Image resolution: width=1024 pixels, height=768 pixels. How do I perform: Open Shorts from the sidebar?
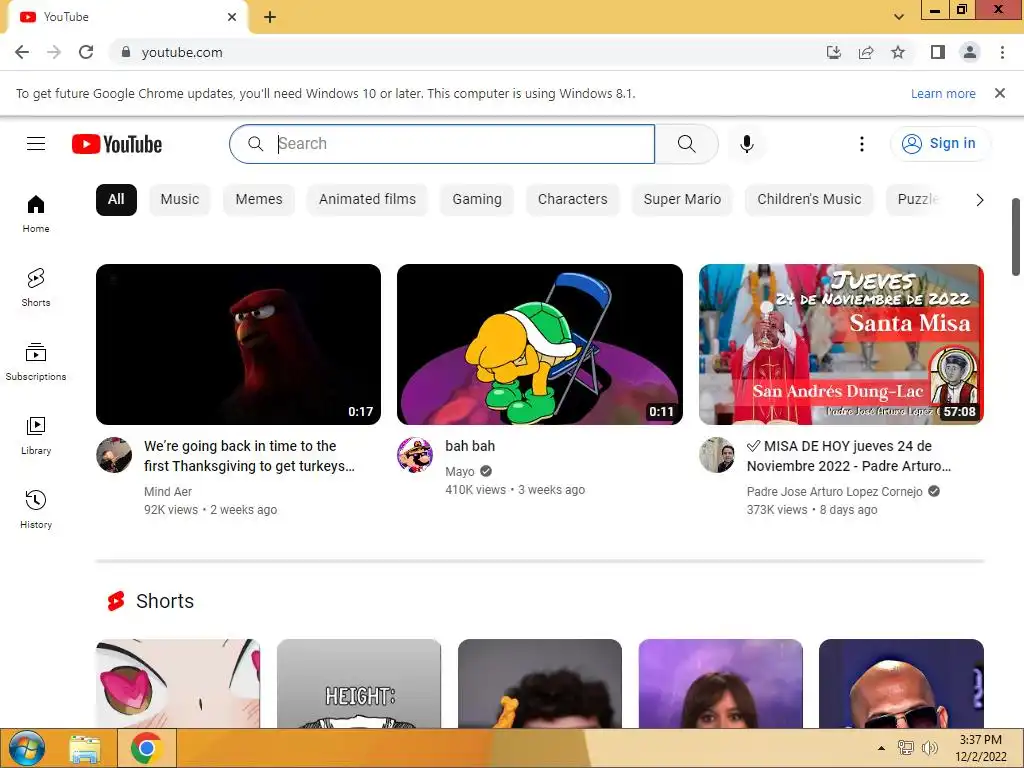pyautogui.click(x=36, y=287)
